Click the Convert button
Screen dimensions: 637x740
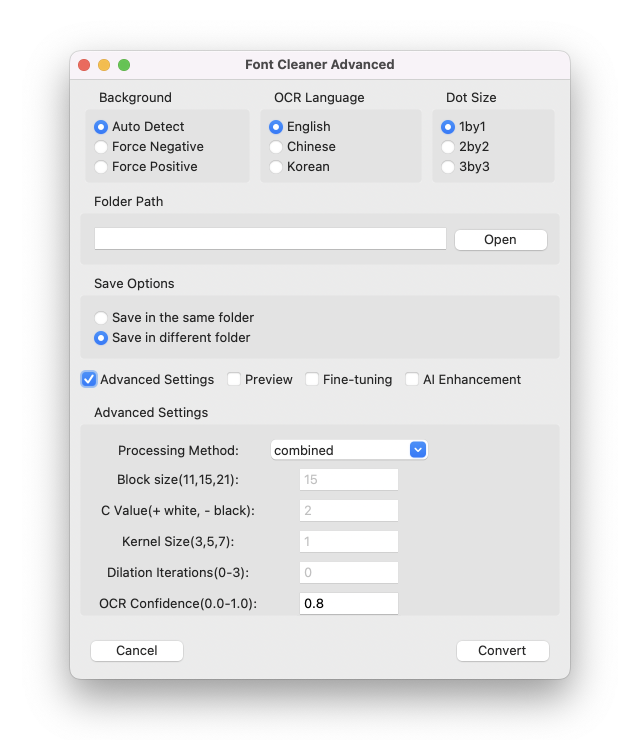(502, 651)
